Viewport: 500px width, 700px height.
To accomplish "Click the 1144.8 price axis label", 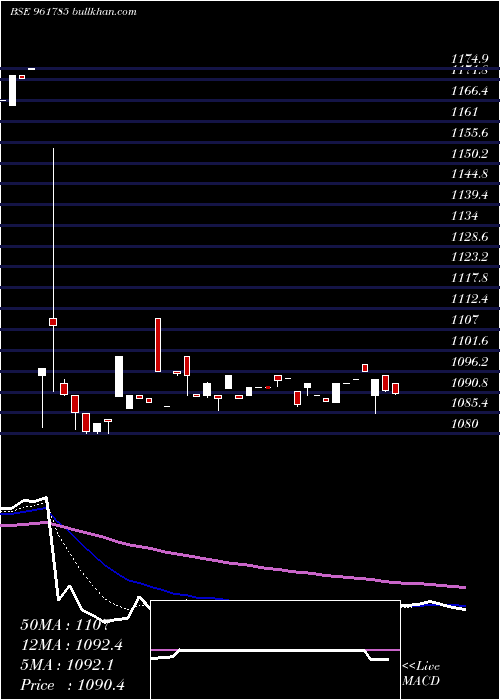I will (469, 174).
